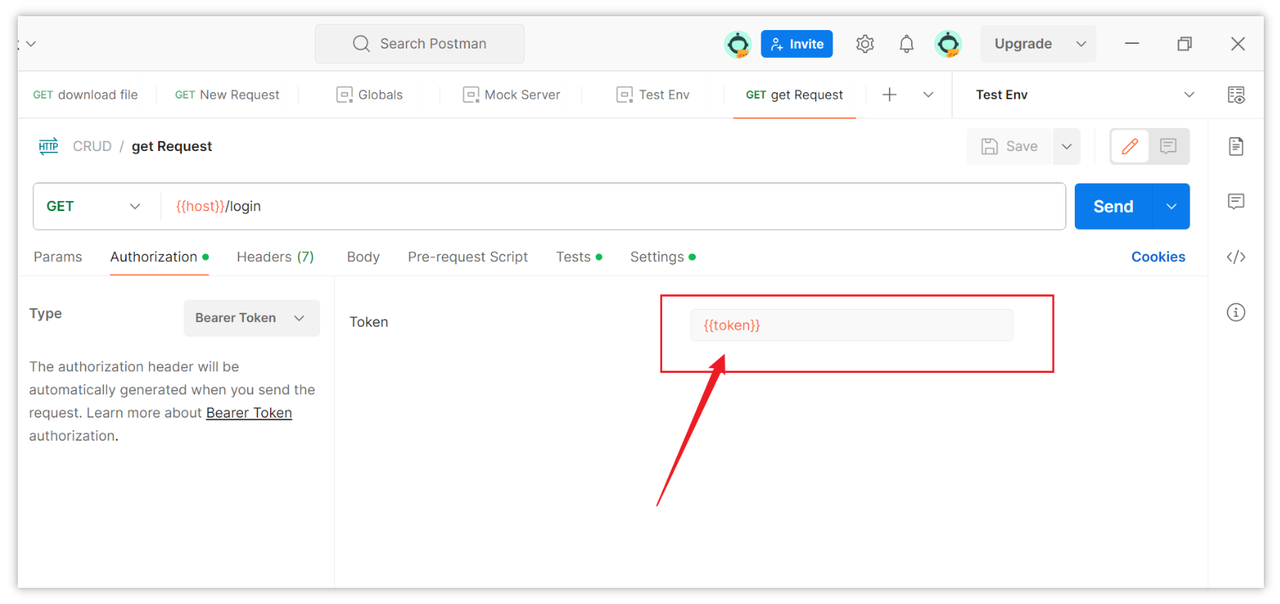Image resolution: width=1280 pixels, height=604 pixels.
Task: Switch to the Globals tab
Action: coord(369,95)
